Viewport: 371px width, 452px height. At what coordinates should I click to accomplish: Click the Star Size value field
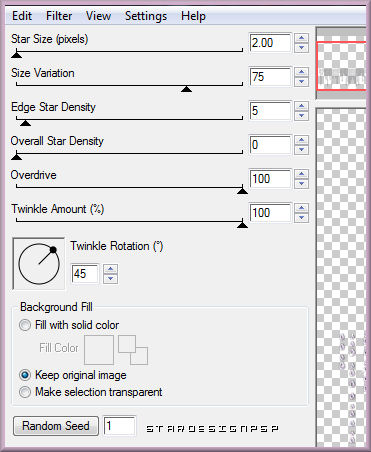pyautogui.click(x=270, y=43)
